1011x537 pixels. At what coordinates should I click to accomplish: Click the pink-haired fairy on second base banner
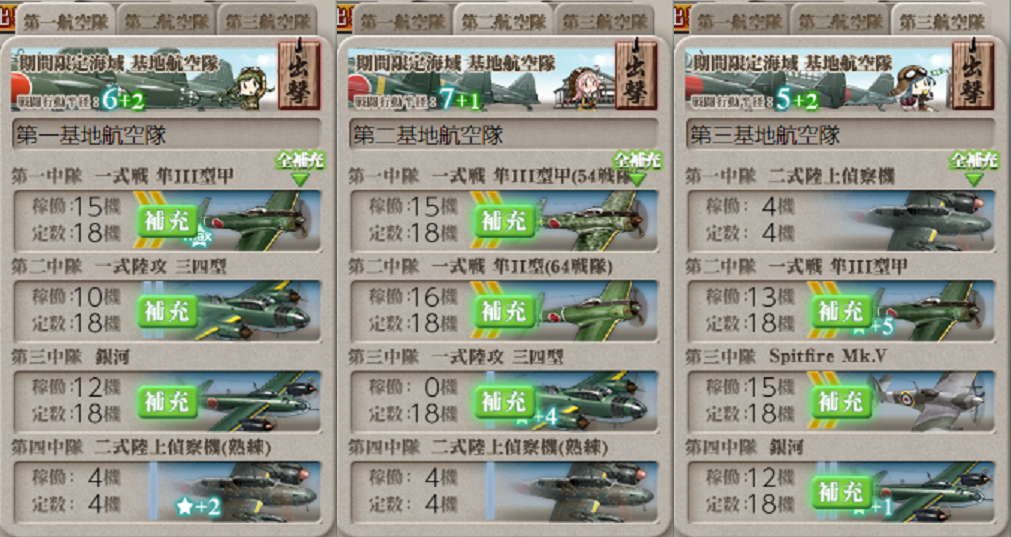pos(584,87)
